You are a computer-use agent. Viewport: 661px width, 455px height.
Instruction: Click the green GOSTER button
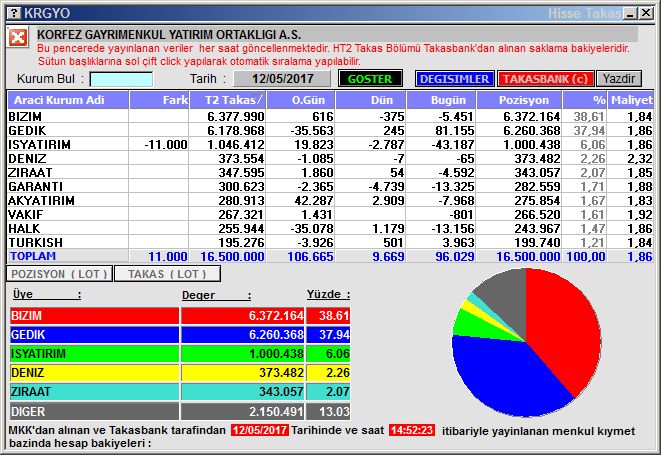(x=370, y=79)
